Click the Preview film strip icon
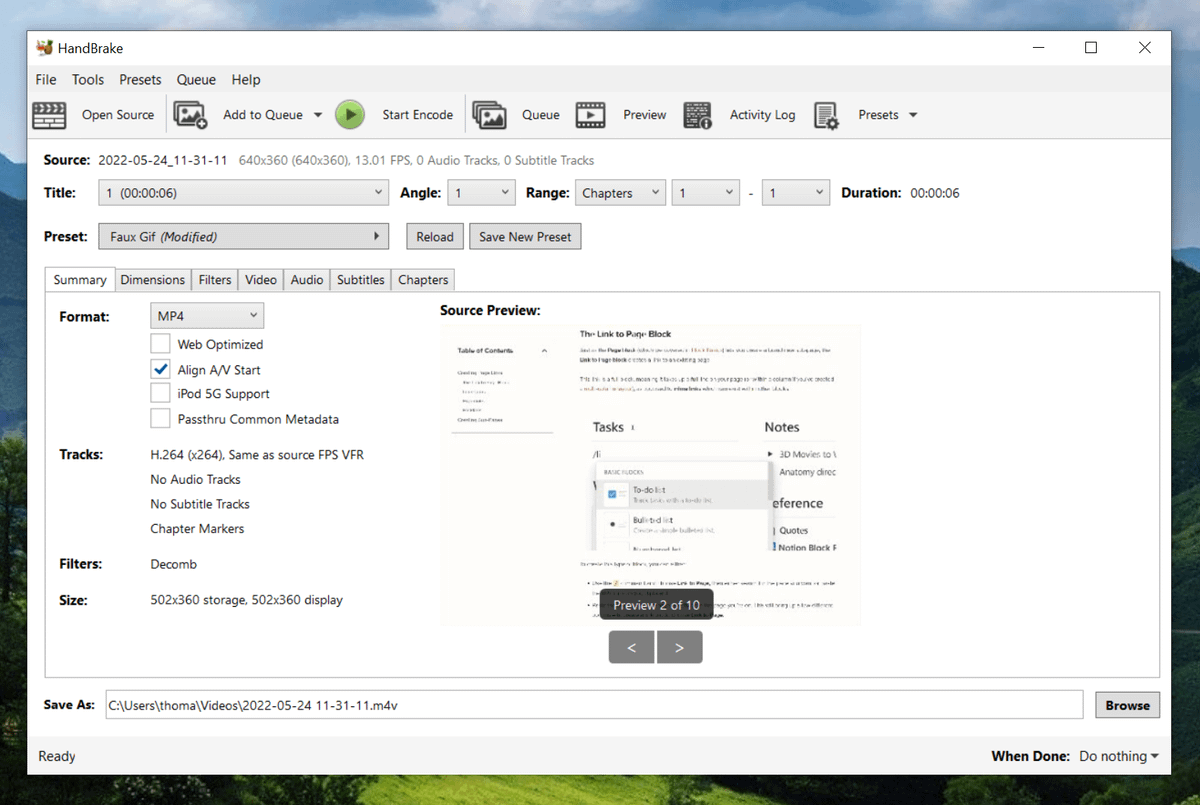The image size is (1200, 805). click(590, 115)
